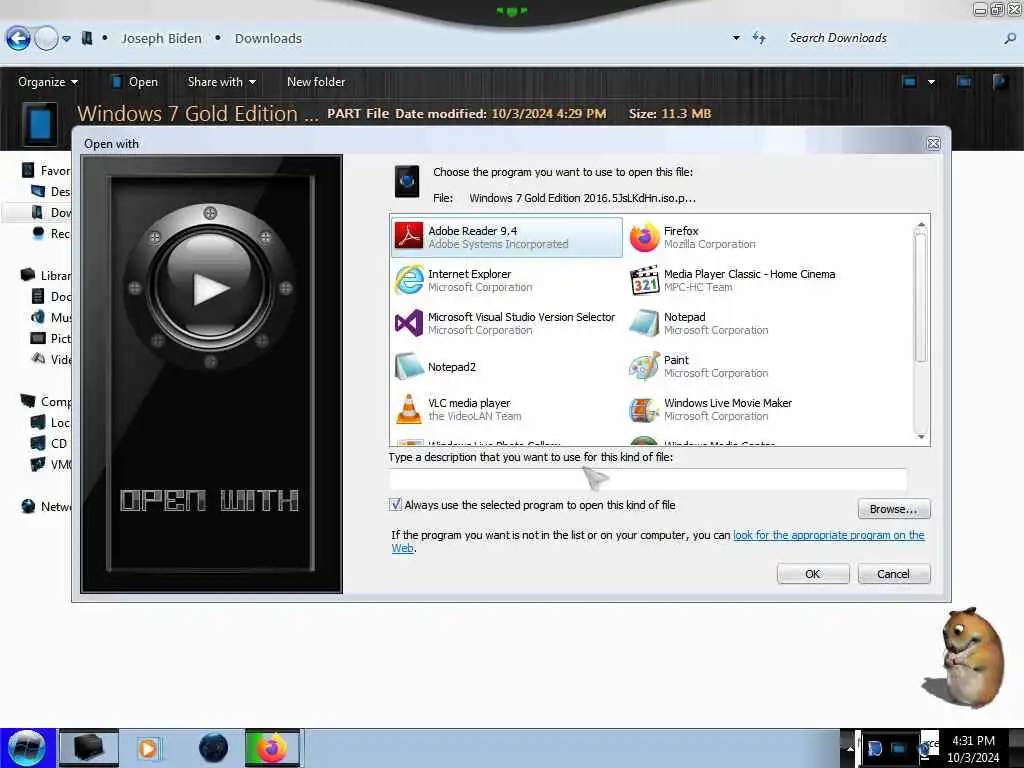Image resolution: width=1024 pixels, height=768 pixels.
Task: Click the Open toolbar button
Action: 135,82
